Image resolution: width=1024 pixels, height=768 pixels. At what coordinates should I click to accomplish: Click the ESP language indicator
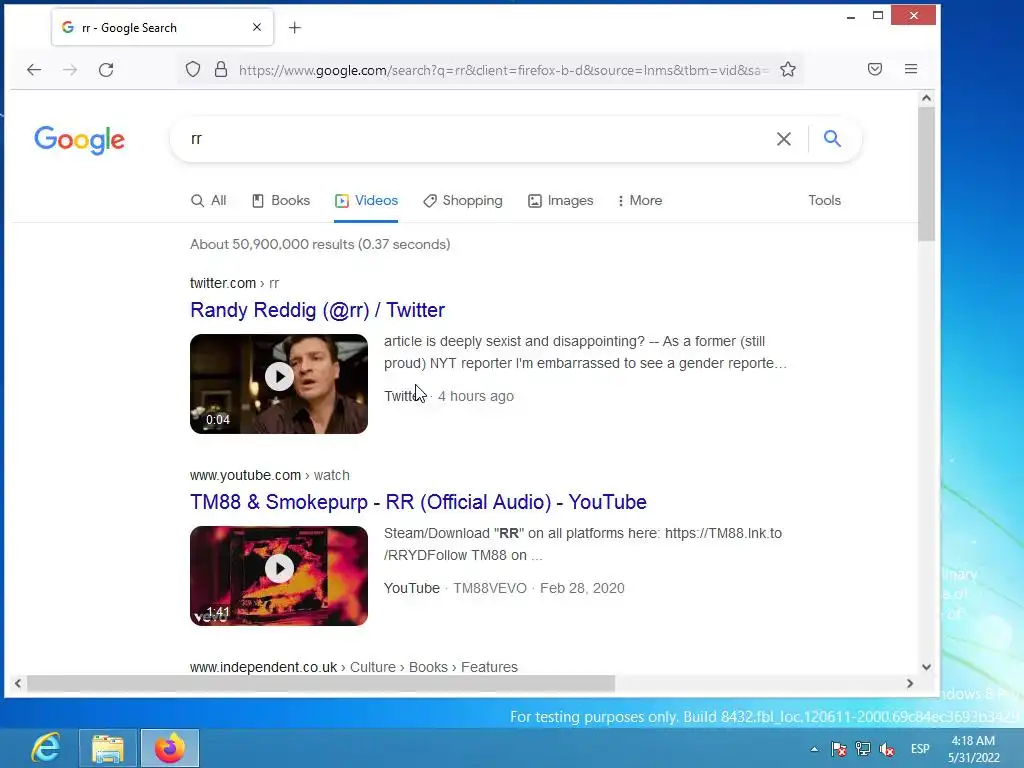click(x=920, y=748)
